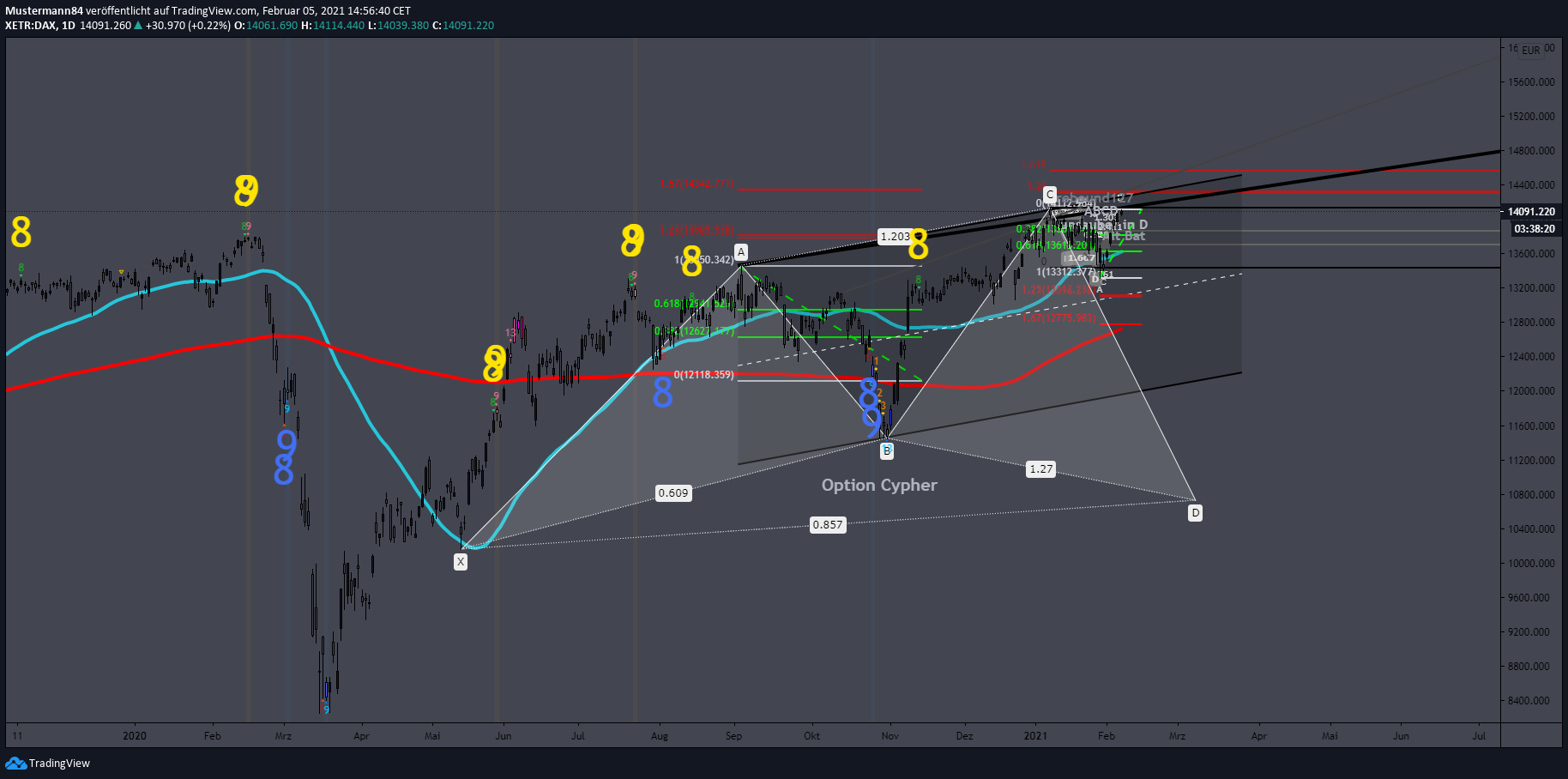Click the red 1.618 label above point C

[x=1034, y=165]
